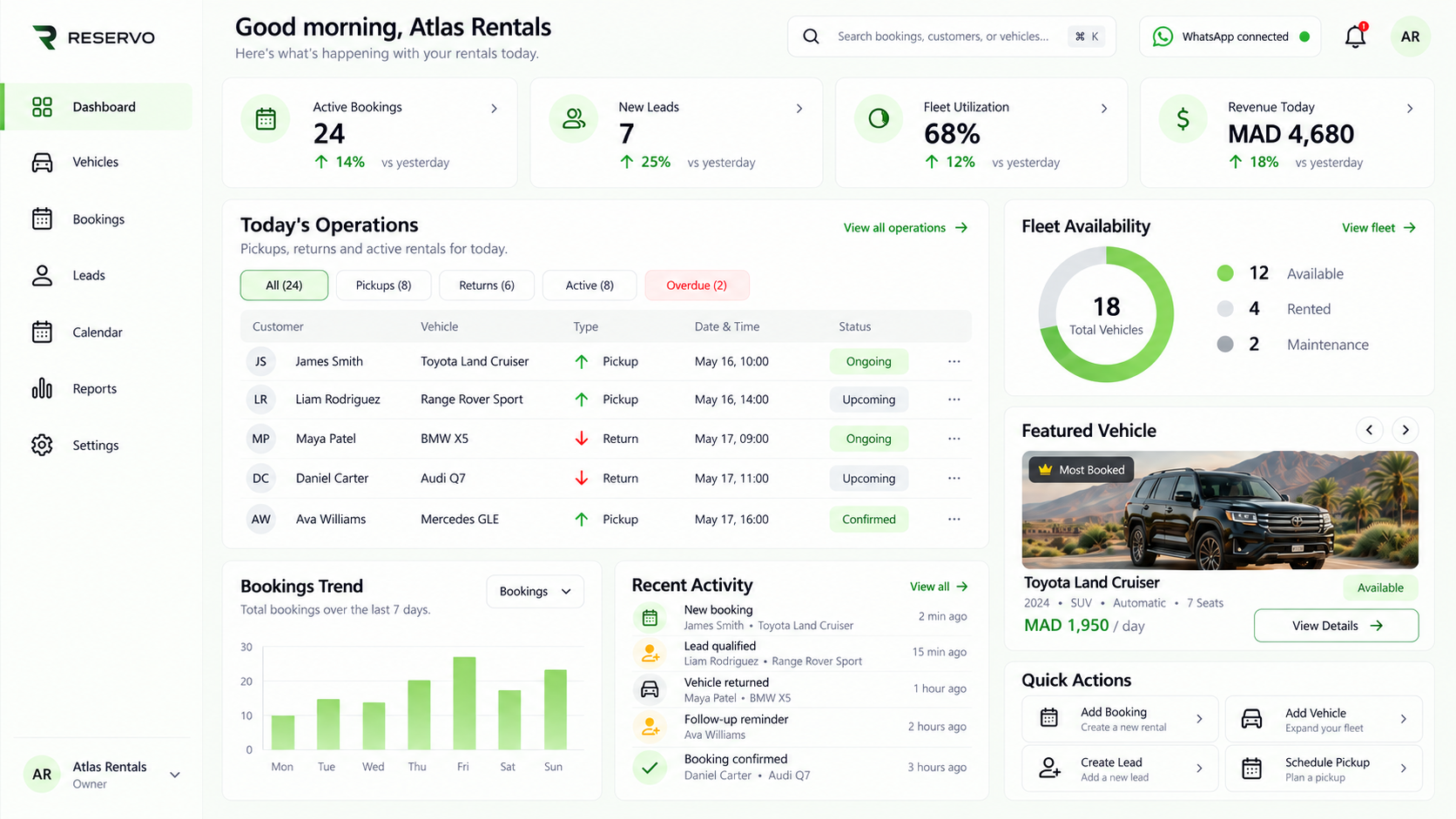
Task: Click the Reservo logo
Action: click(93, 37)
